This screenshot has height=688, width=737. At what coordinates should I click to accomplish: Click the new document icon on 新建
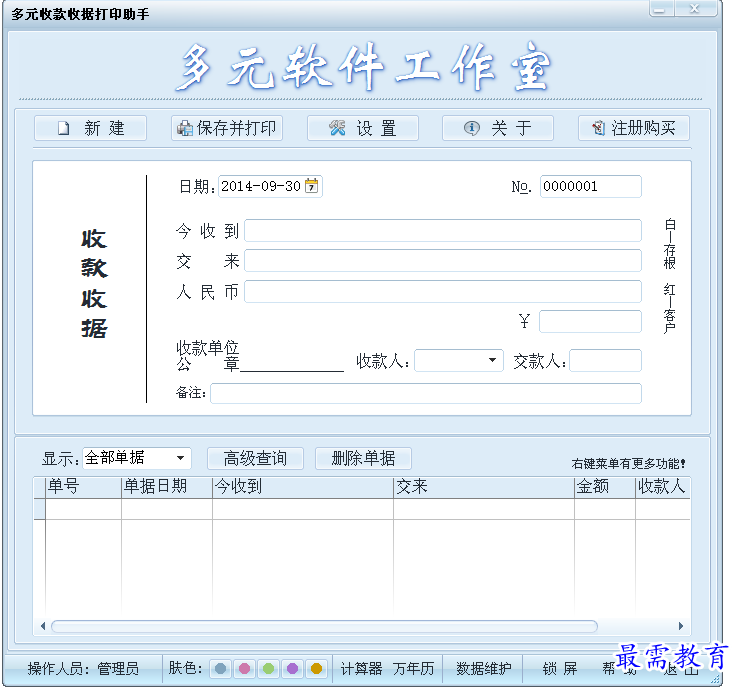pos(63,128)
